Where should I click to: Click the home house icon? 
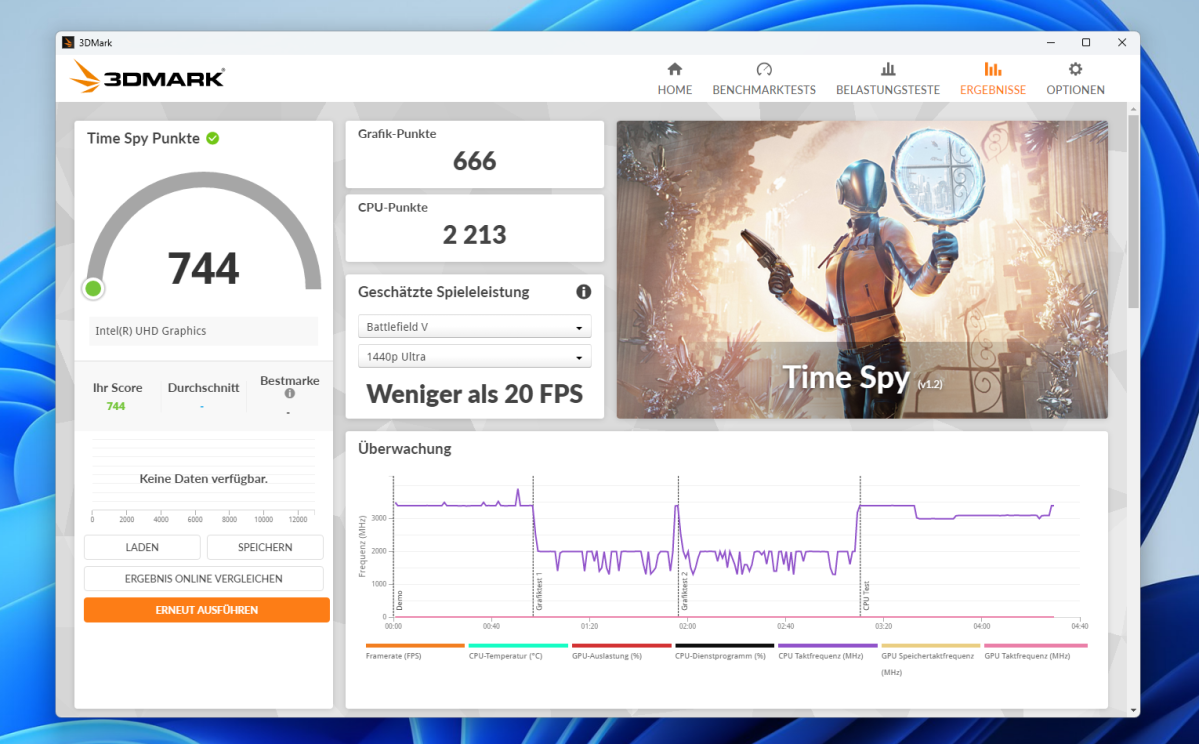click(x=674, y=70)
